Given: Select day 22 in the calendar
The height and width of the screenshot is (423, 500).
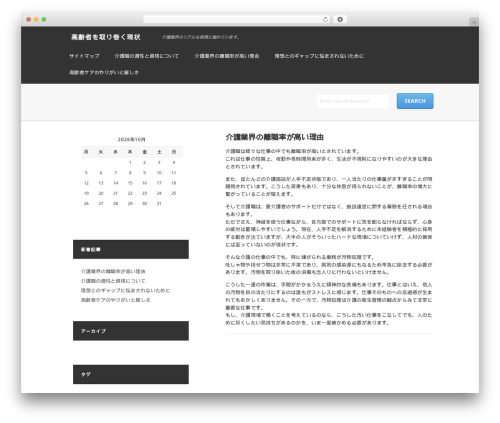Looking at the screenshot, I should 130,193.
